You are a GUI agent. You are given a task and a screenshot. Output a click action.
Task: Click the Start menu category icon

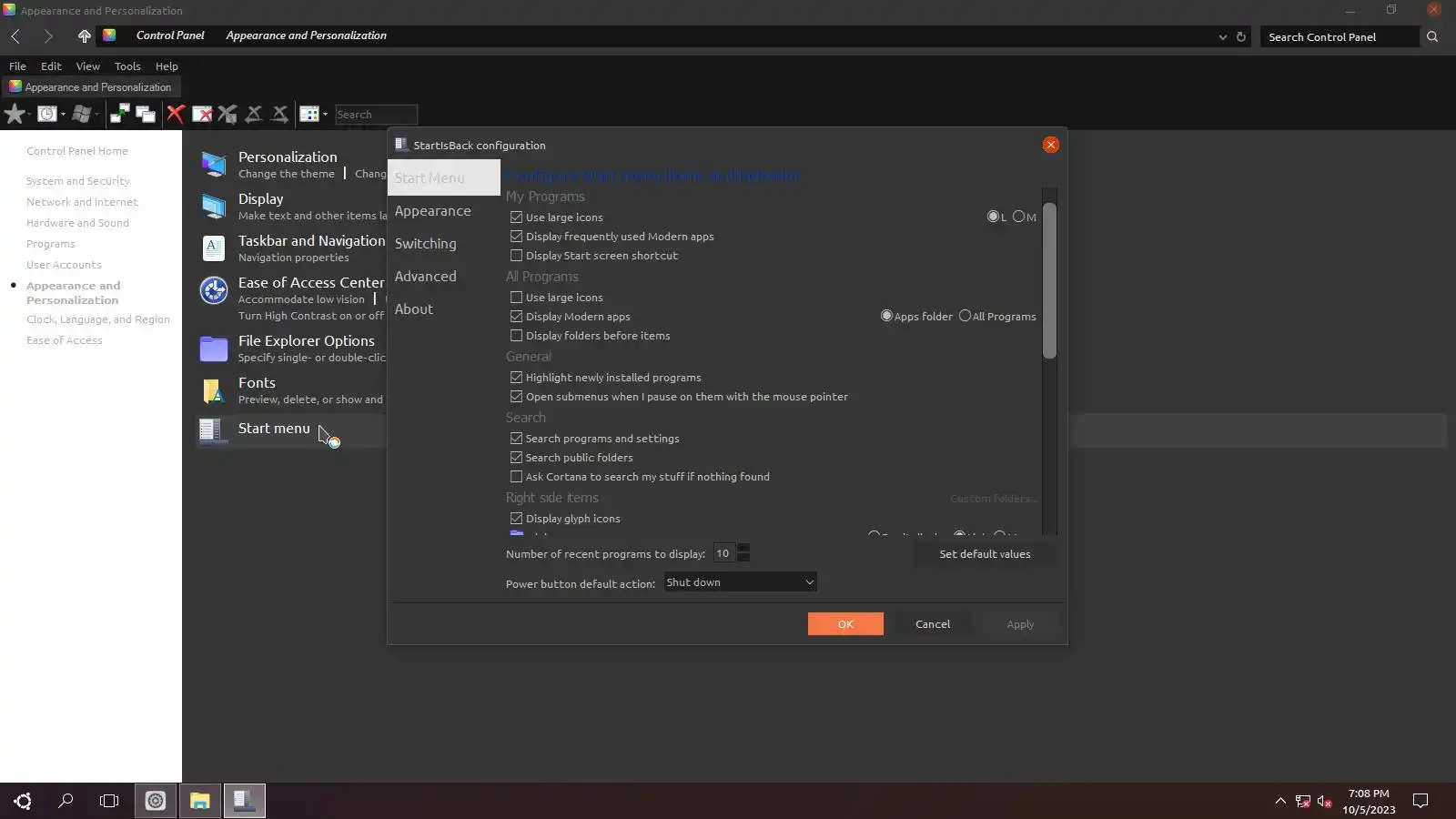pyautogui.click(x=212, y=430)
